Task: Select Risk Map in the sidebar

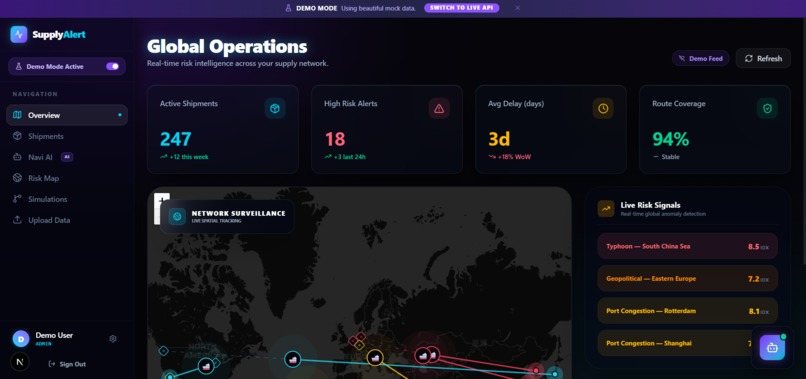Action: coord(67,178)
